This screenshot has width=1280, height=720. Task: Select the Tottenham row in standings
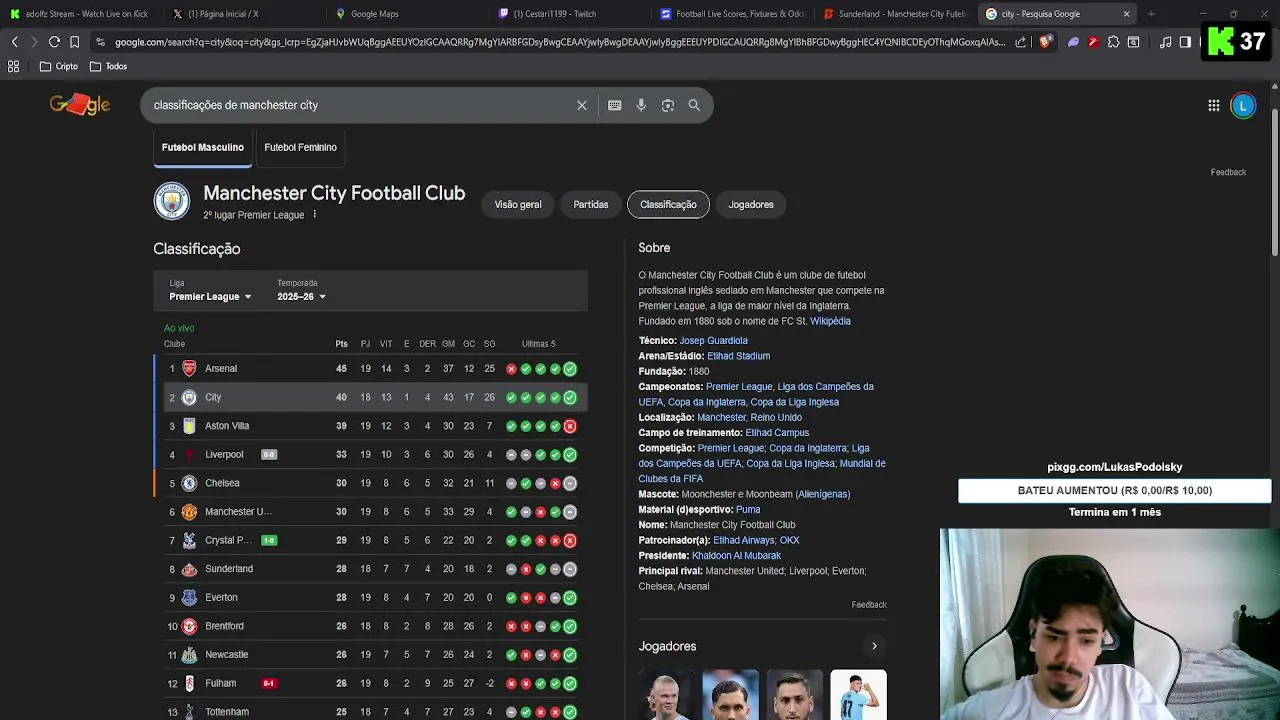(x=370, y=711)
